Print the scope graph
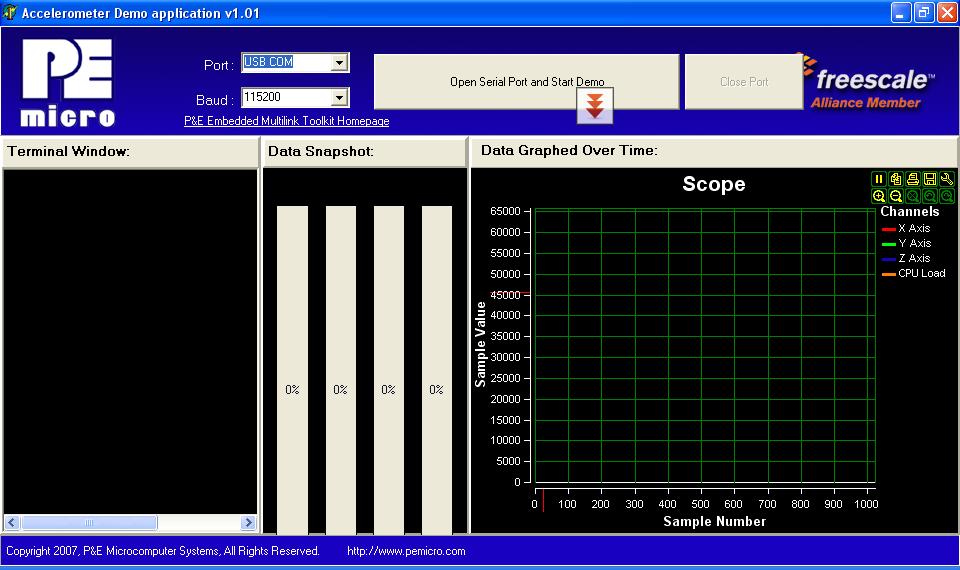The width and height of the screenshot is (960, 570). pyautogui.click(x=912, y=179)
